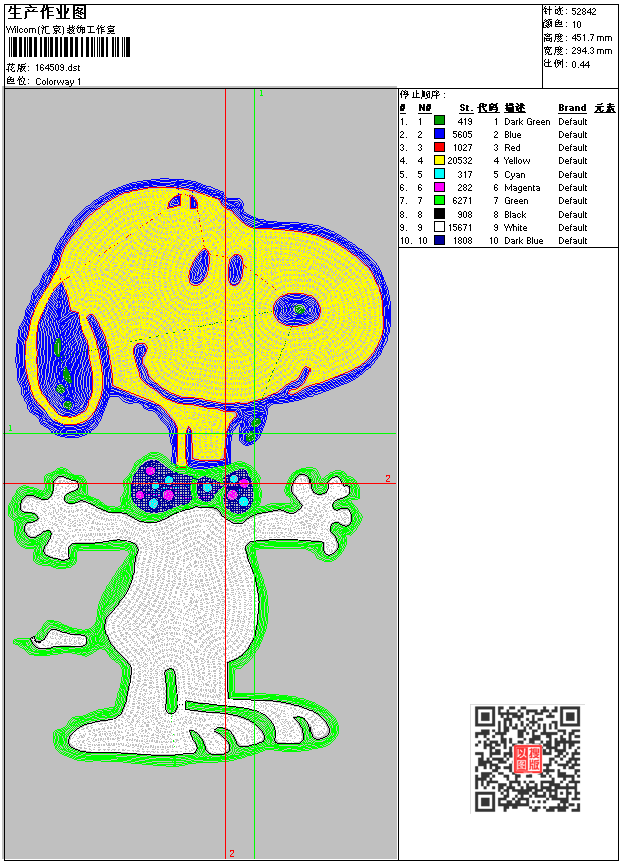
Task: Click the title 生产作业图
Action: [x=47, y=12]
